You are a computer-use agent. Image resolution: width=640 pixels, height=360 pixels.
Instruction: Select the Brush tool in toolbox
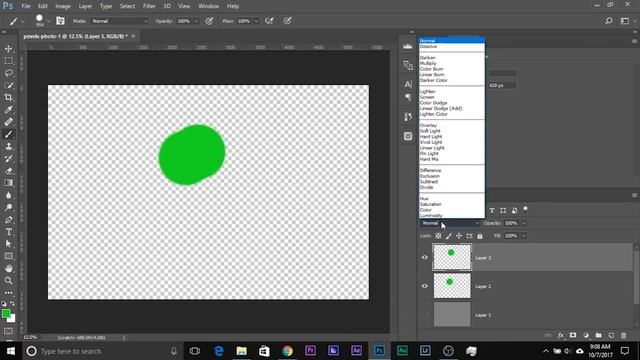tap(8, 134)
